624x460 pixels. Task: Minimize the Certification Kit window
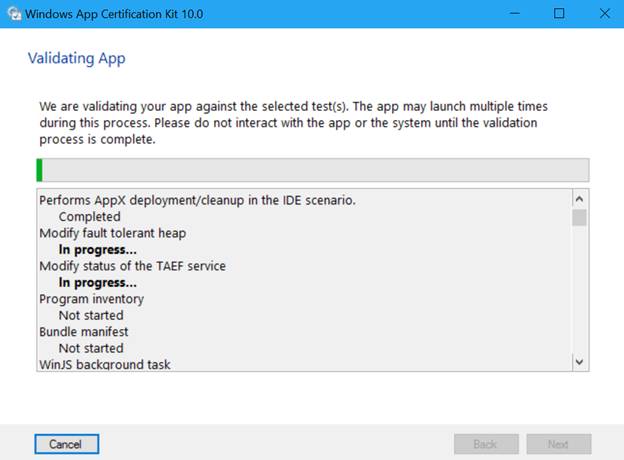pos(515,14)
